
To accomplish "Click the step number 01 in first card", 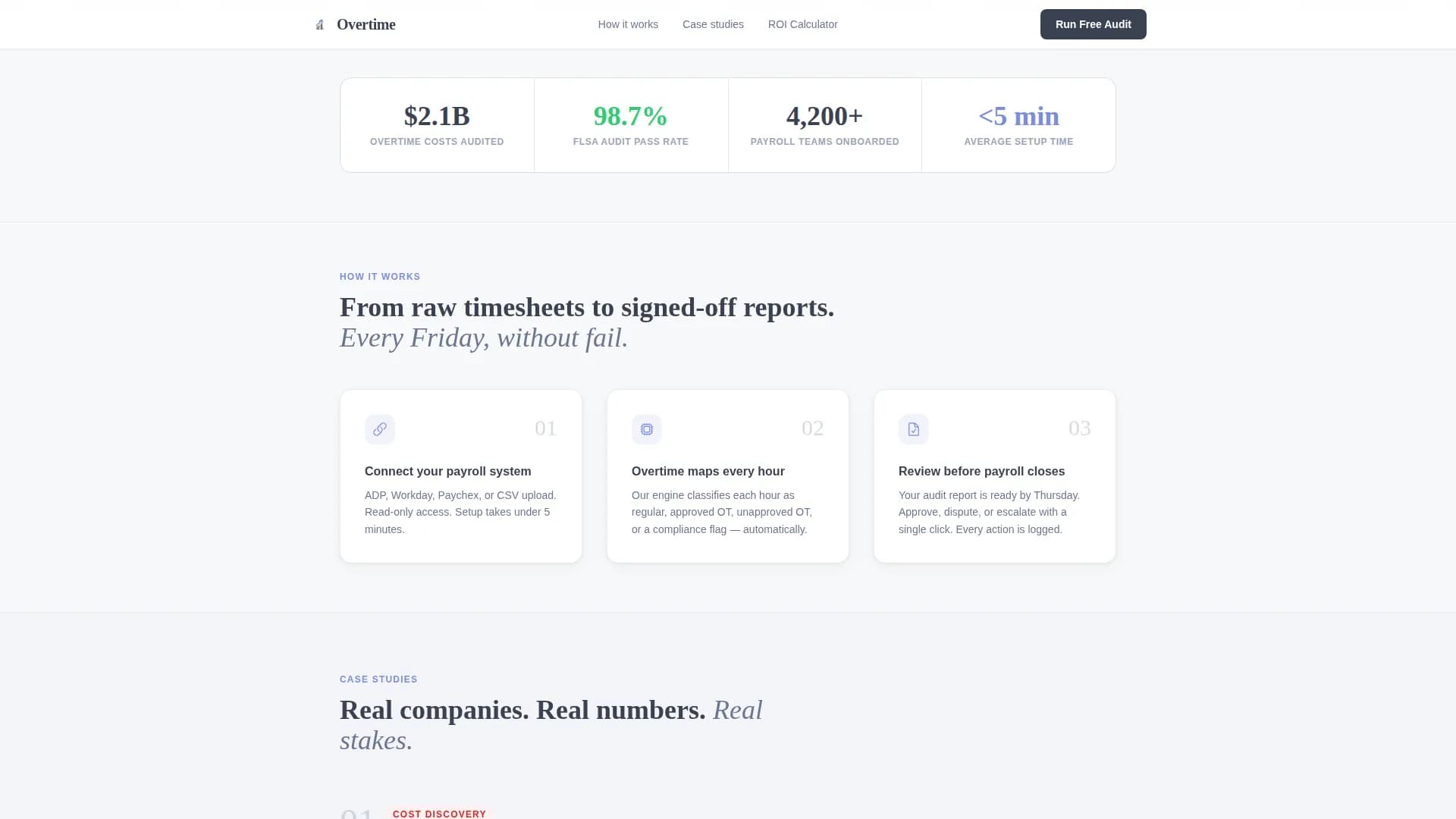I will pos(545,428).
